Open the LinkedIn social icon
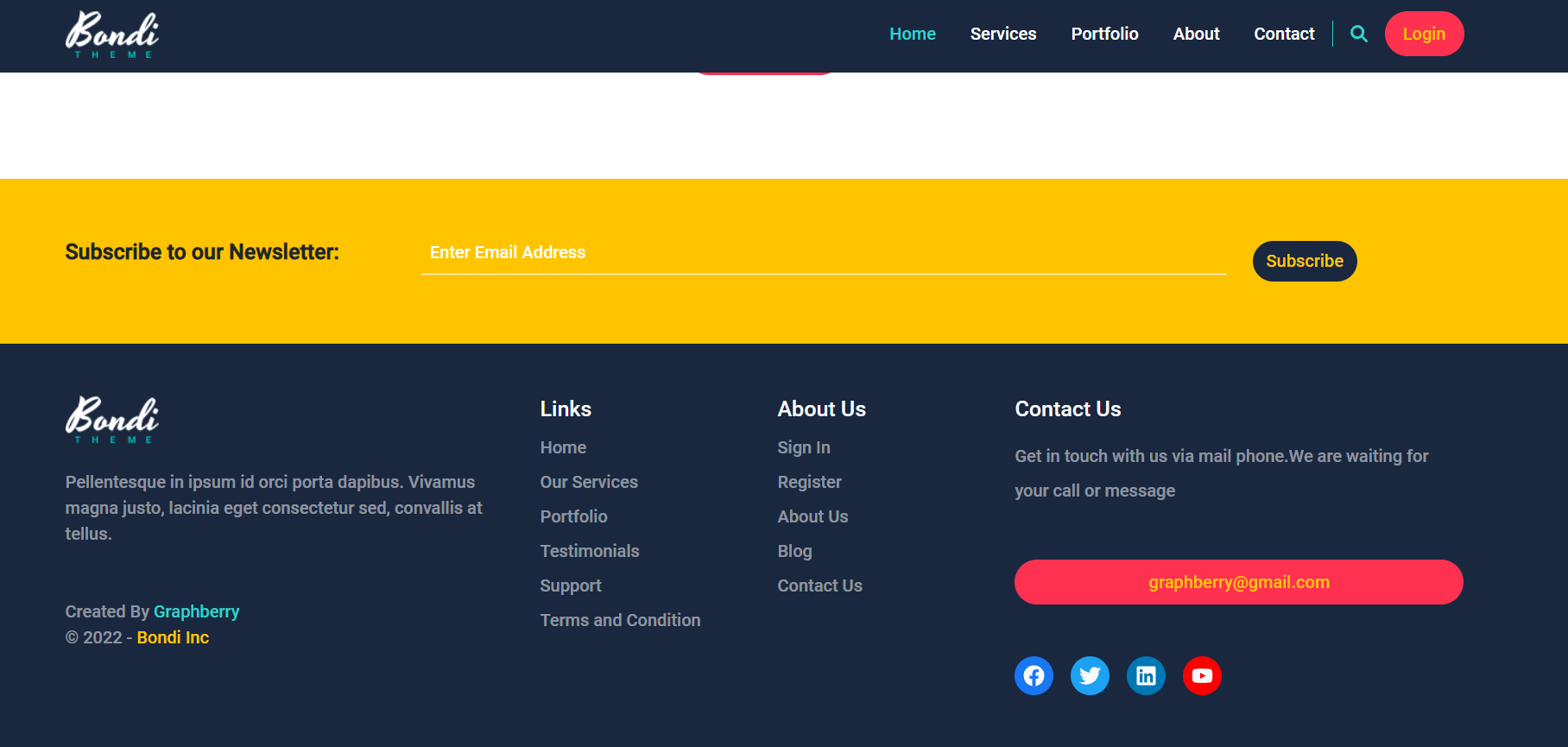Screen dimensions: 1568x747 1146,675
